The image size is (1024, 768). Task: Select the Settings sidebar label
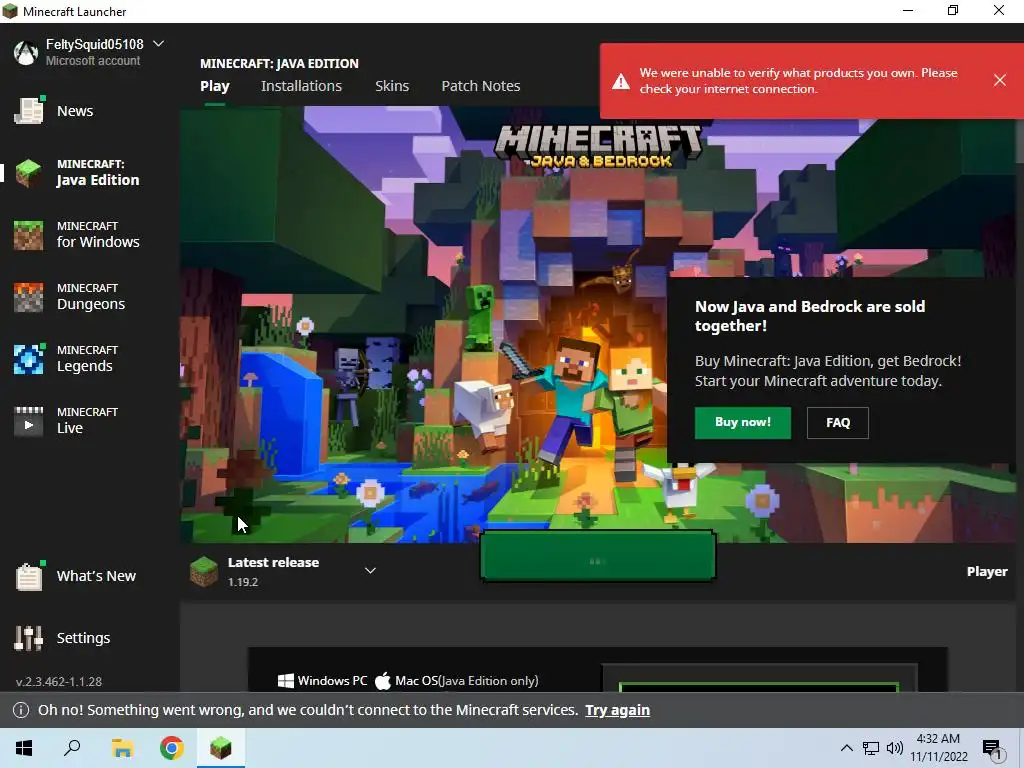(x=84, y=638)
